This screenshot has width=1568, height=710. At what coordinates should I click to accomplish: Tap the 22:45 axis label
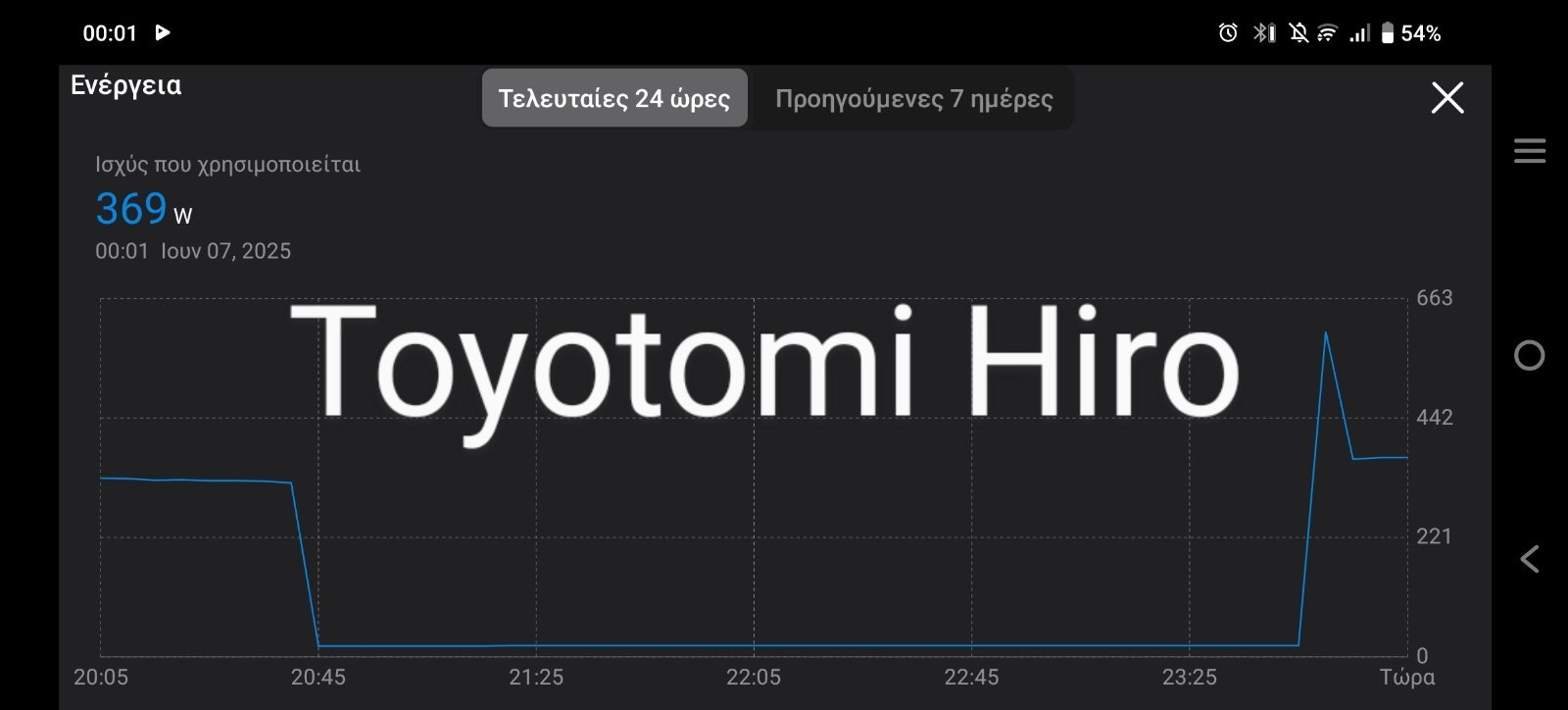971,677
